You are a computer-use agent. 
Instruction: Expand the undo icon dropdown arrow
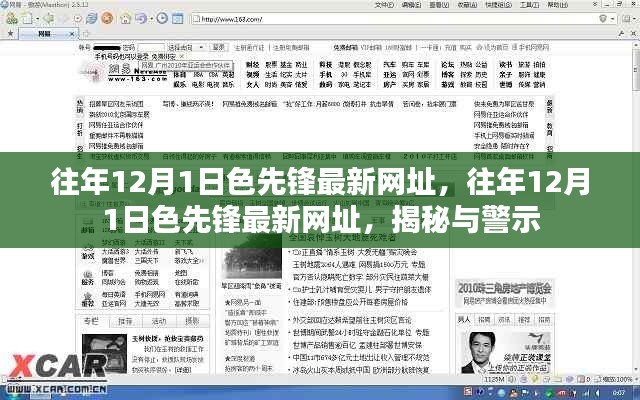pos(151,19)
